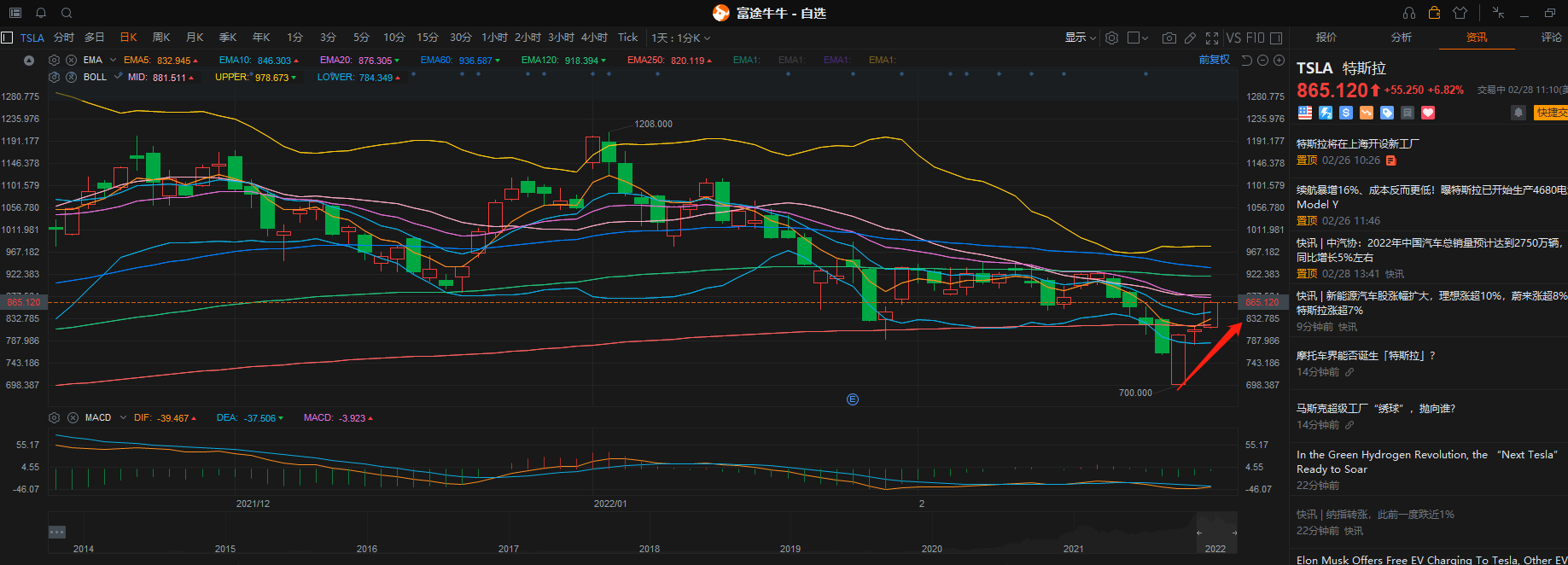The width and height of the screenshot is (1568, 565).
Task: Click the US flag market icon
Action: pos(1305,113)
